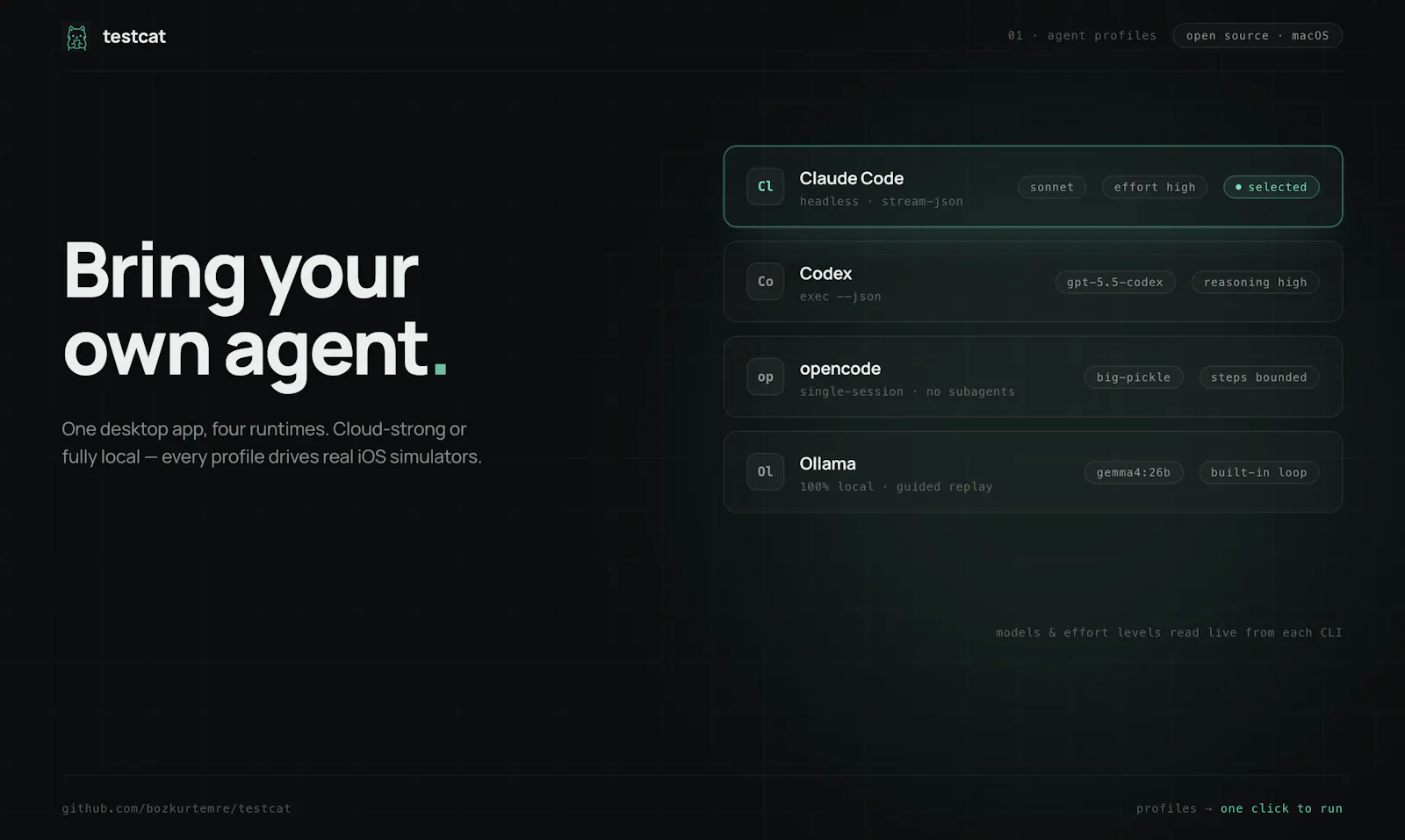
Task: Click '100% local · guided replay' subtitle
Action: click(x=896, y=486)
